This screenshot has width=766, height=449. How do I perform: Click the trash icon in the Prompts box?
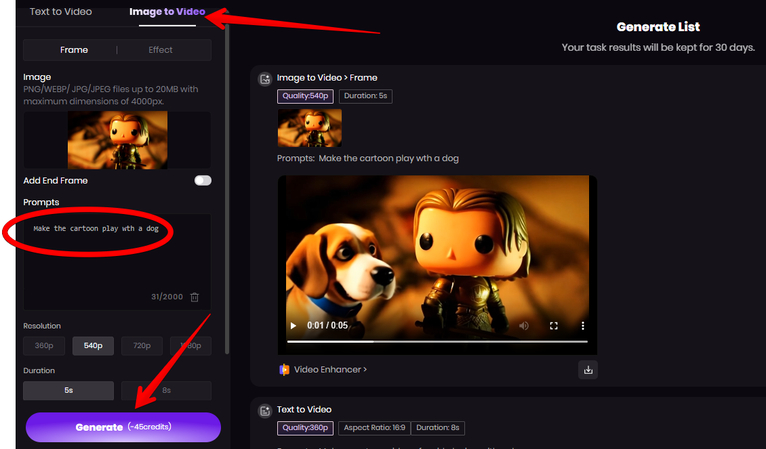pos(195,297)
